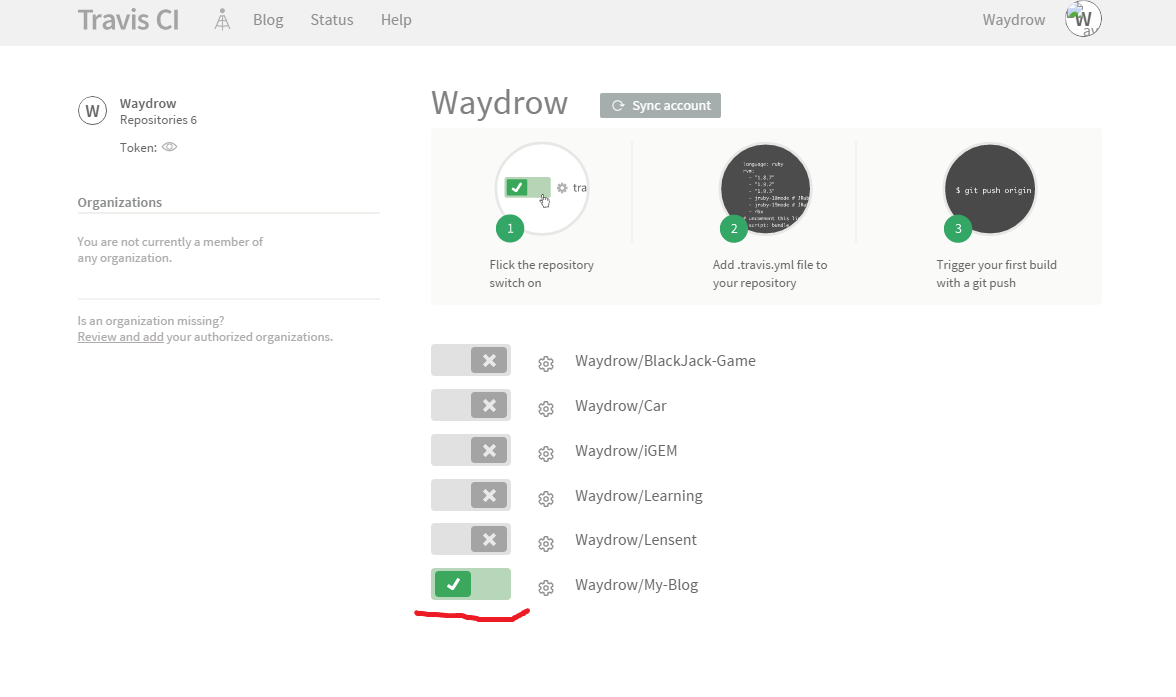Open the user avatar in top bar

[x=1083, y=19]
